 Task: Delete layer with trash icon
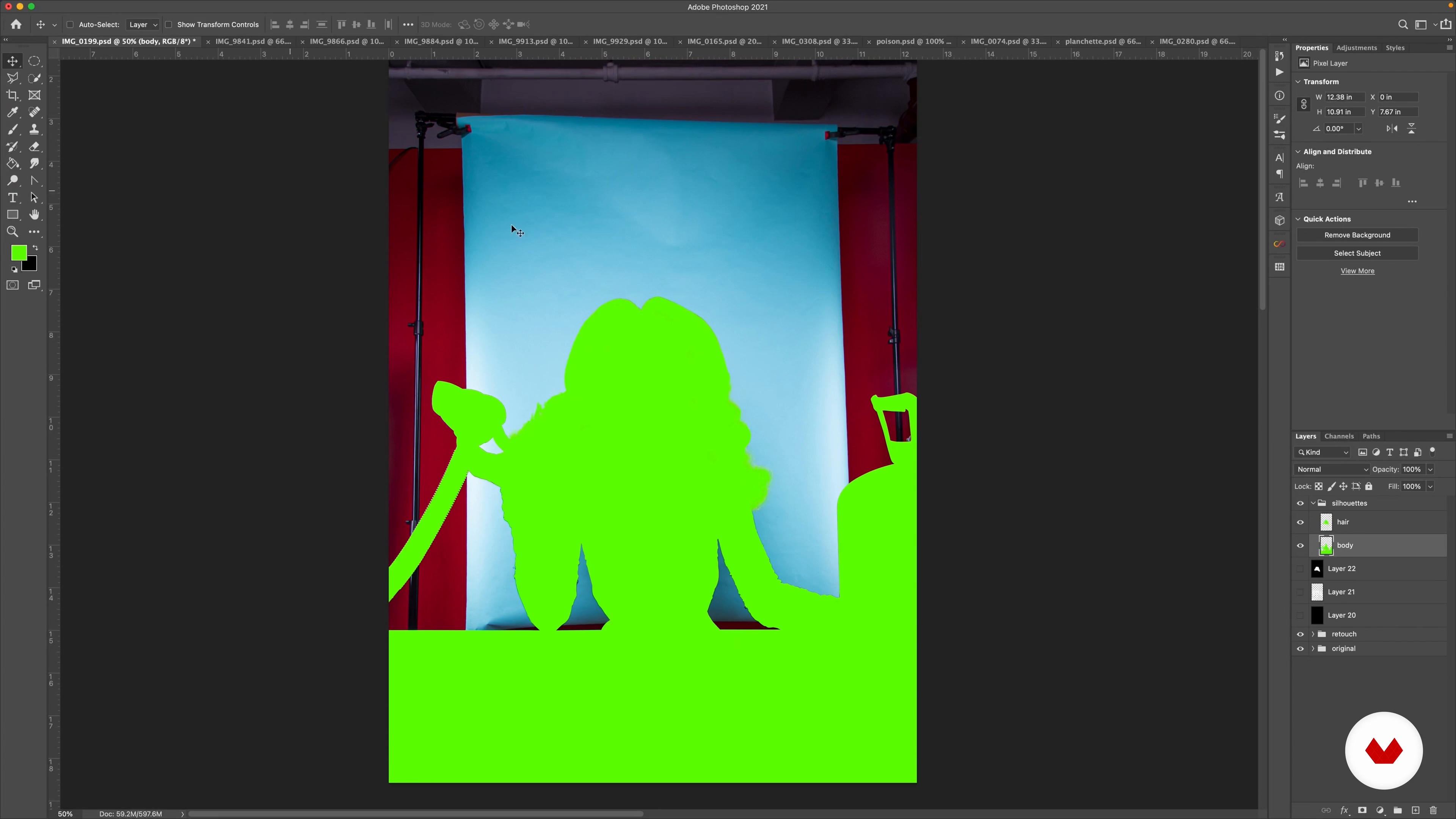(x=1433, y=810)
